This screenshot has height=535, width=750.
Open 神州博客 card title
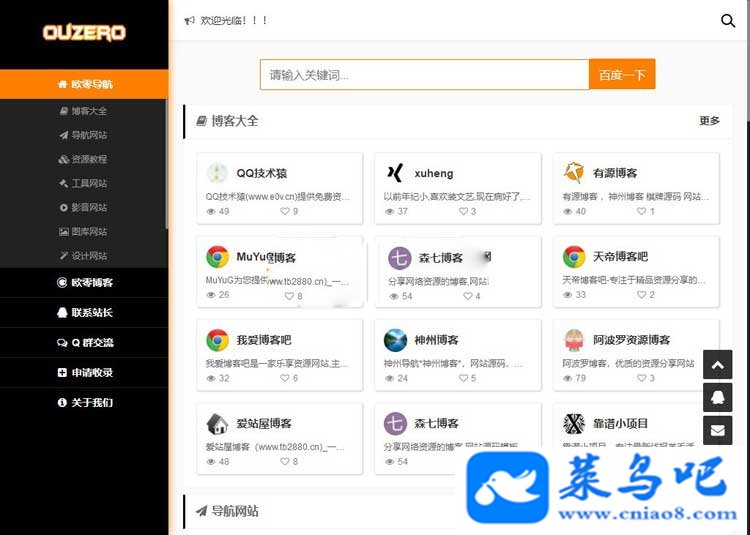pyautogui.click(x=436, y=340)
